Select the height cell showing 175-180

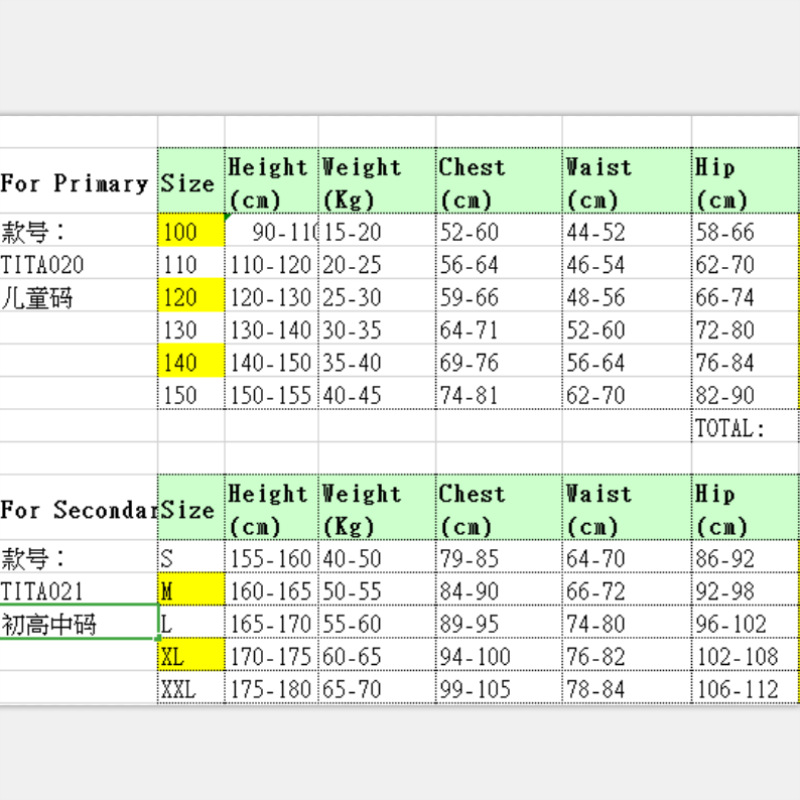271,689
